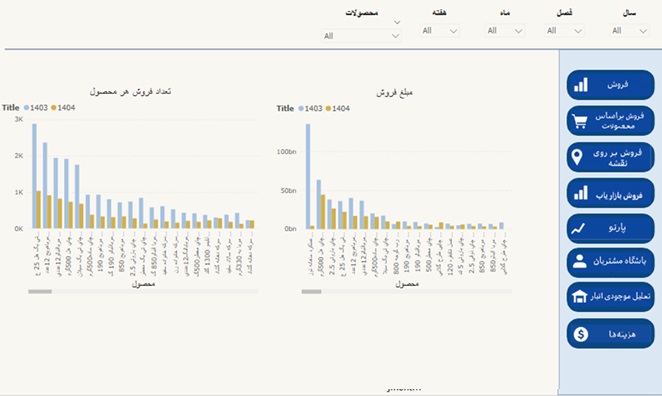Click the person icon for باشگاه مشتریان

point(580,261)
